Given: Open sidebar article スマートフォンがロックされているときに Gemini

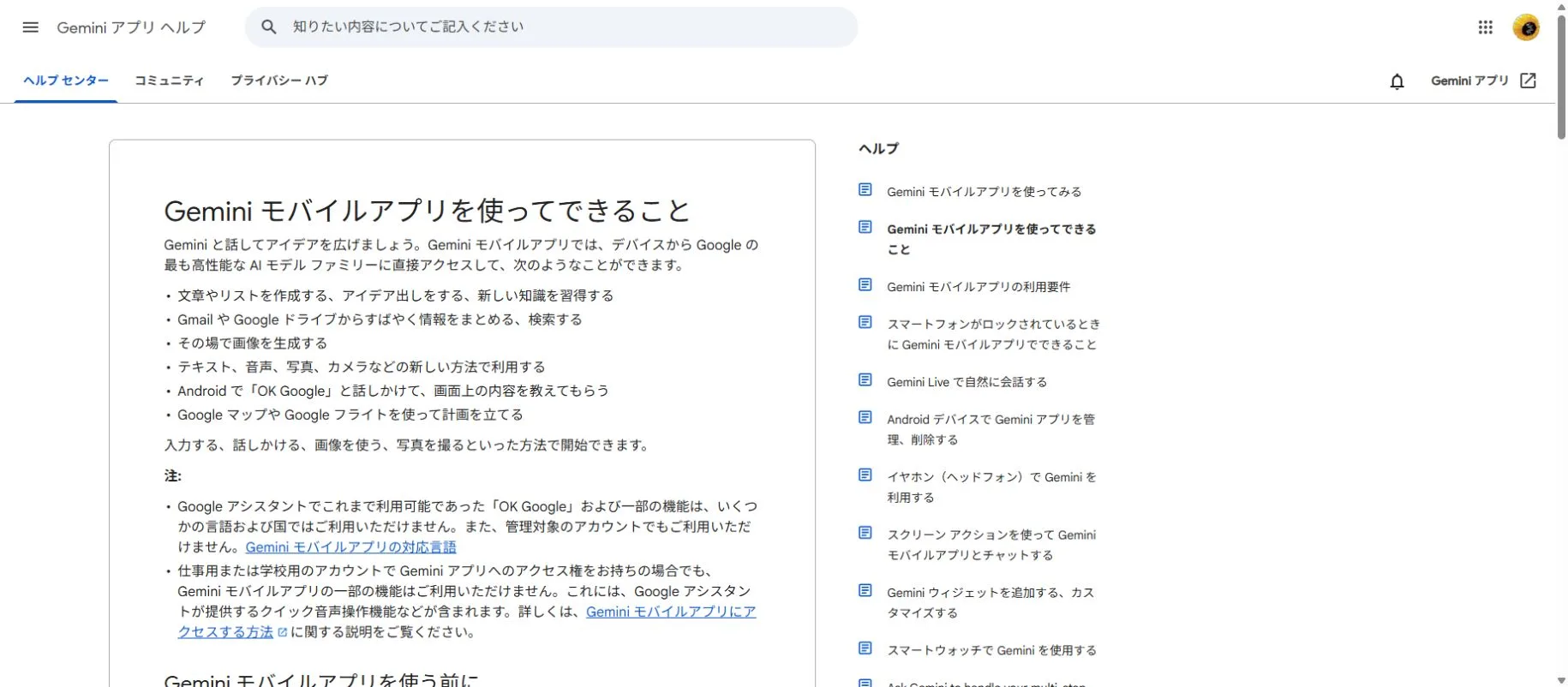Looking at the screenshot, I should 993,334.
